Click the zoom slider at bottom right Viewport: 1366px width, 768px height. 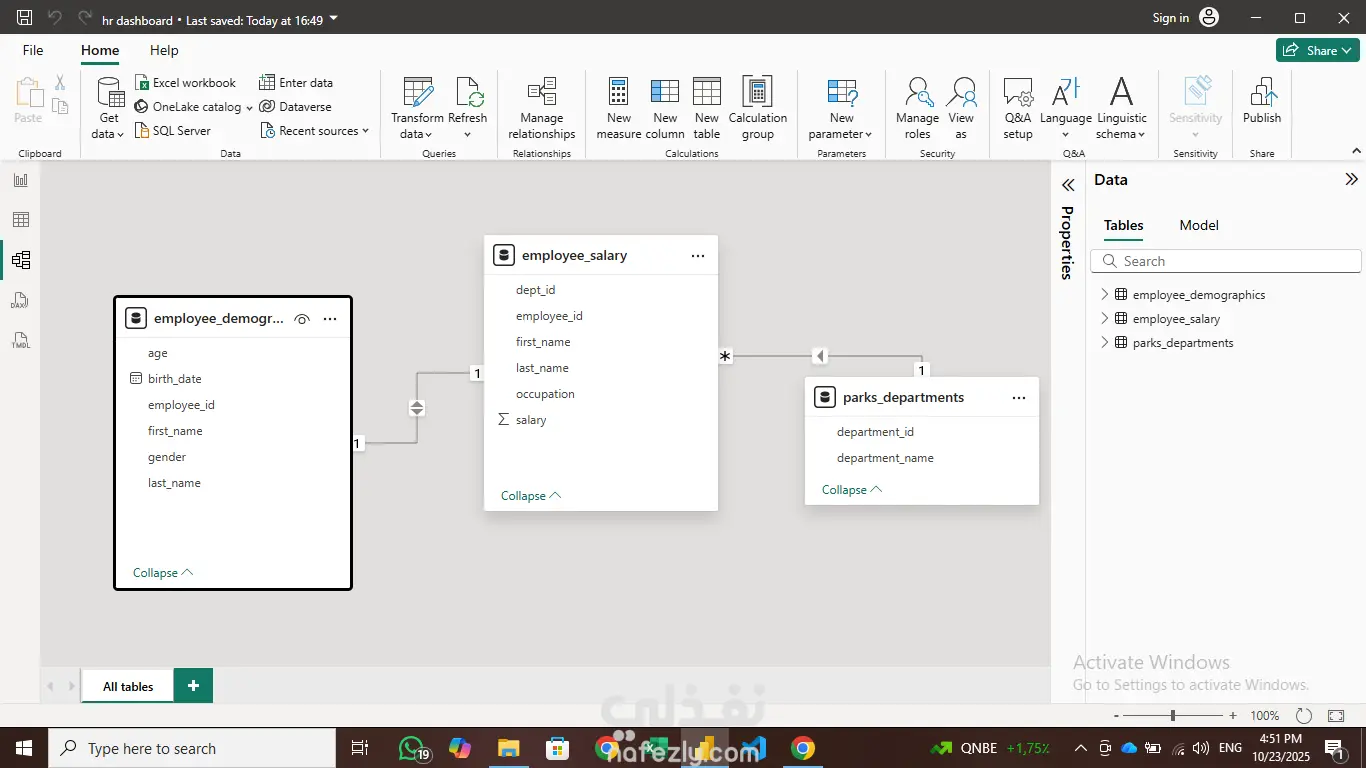[1173, 716]
